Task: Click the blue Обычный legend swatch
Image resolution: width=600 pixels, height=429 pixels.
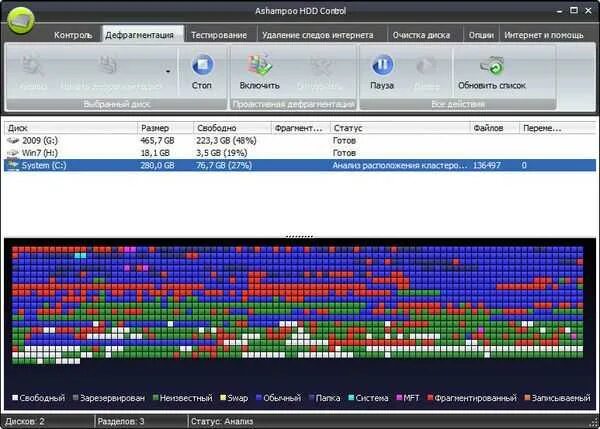Action: click(259, 398)
